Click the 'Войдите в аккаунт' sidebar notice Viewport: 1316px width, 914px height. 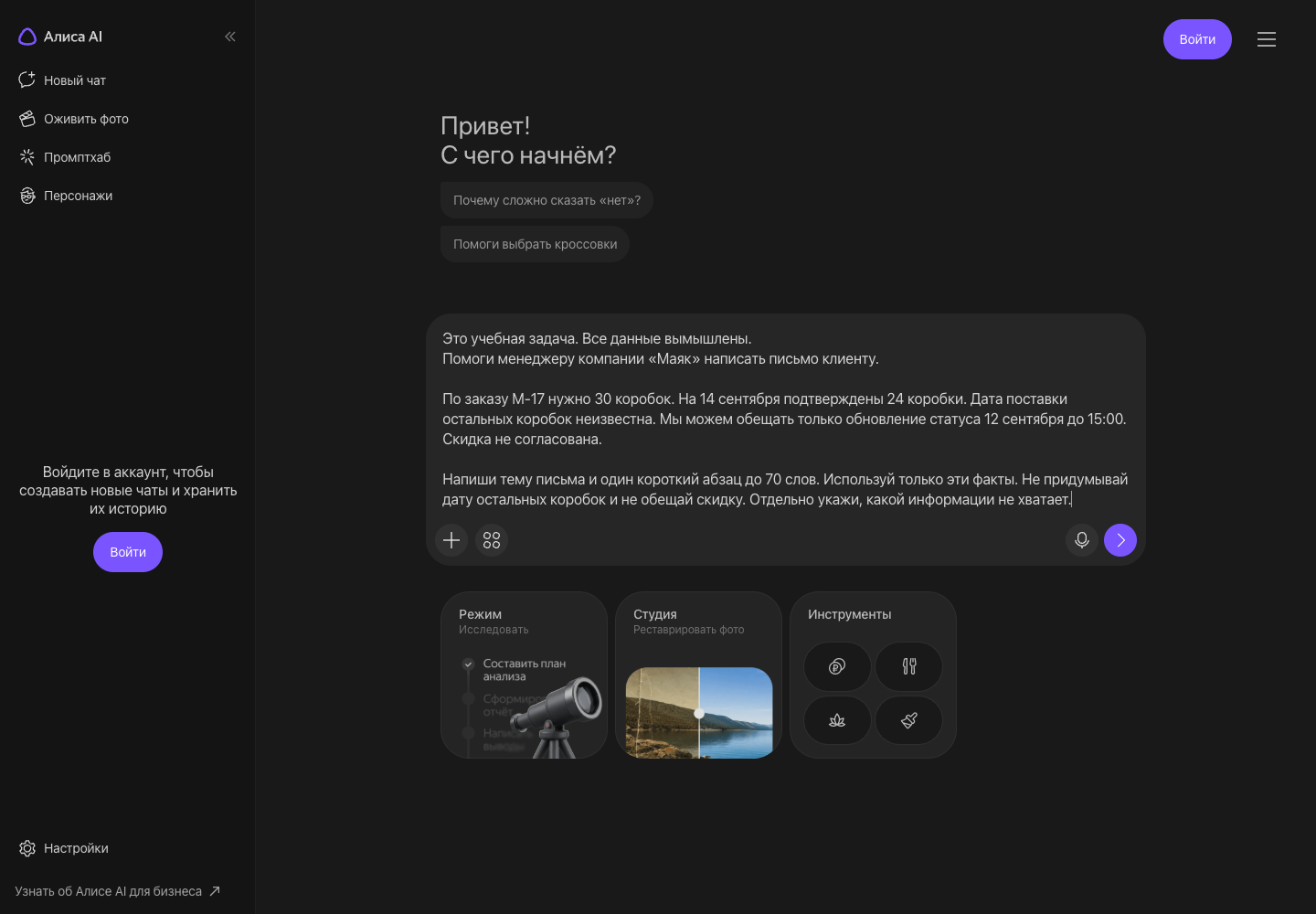pos(128,490)
